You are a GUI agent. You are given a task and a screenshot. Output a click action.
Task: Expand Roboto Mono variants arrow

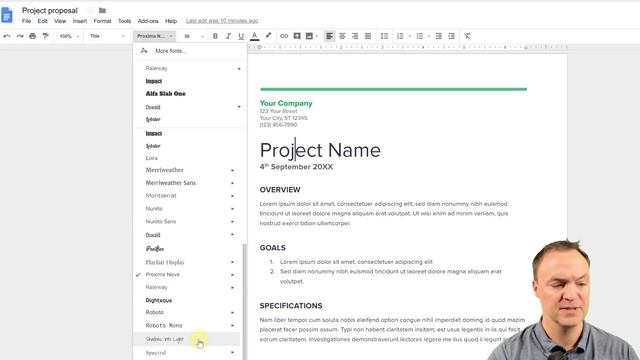coord(233,326)
